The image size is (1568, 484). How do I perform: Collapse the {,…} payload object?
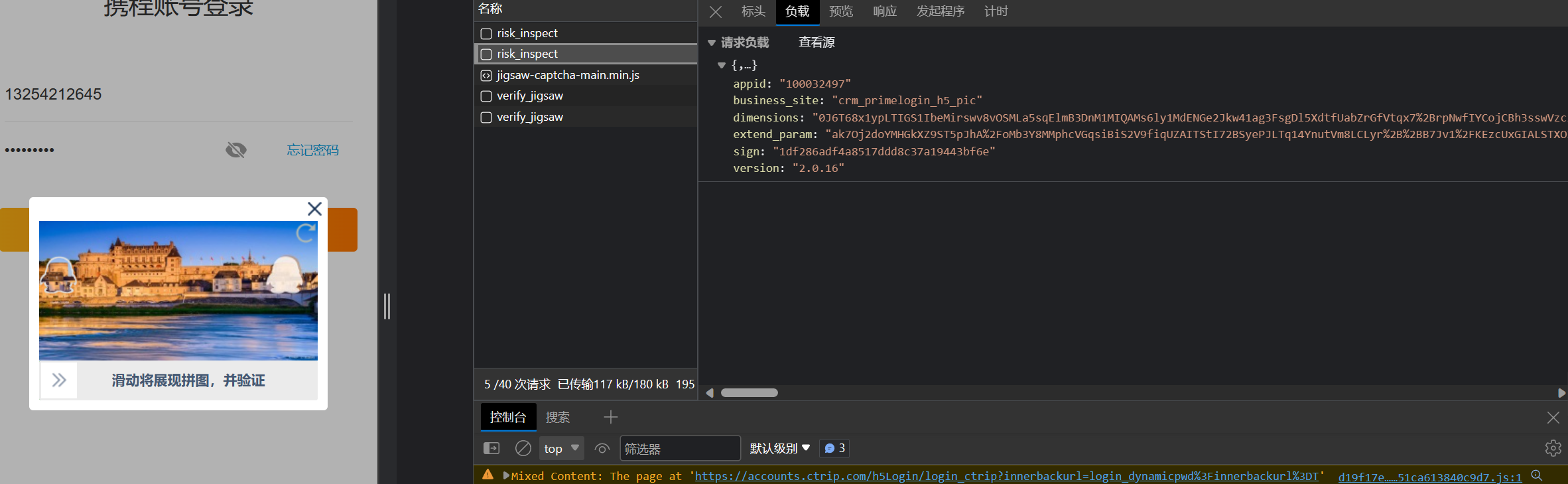pyautogui.click(x=722, y=65)
